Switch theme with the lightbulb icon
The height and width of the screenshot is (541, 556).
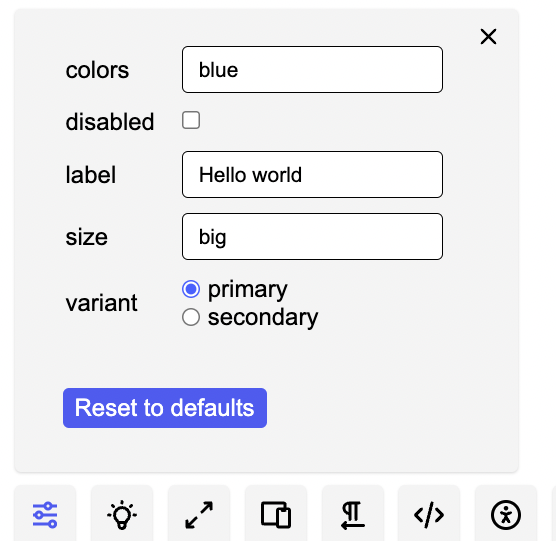click(122, 515)
